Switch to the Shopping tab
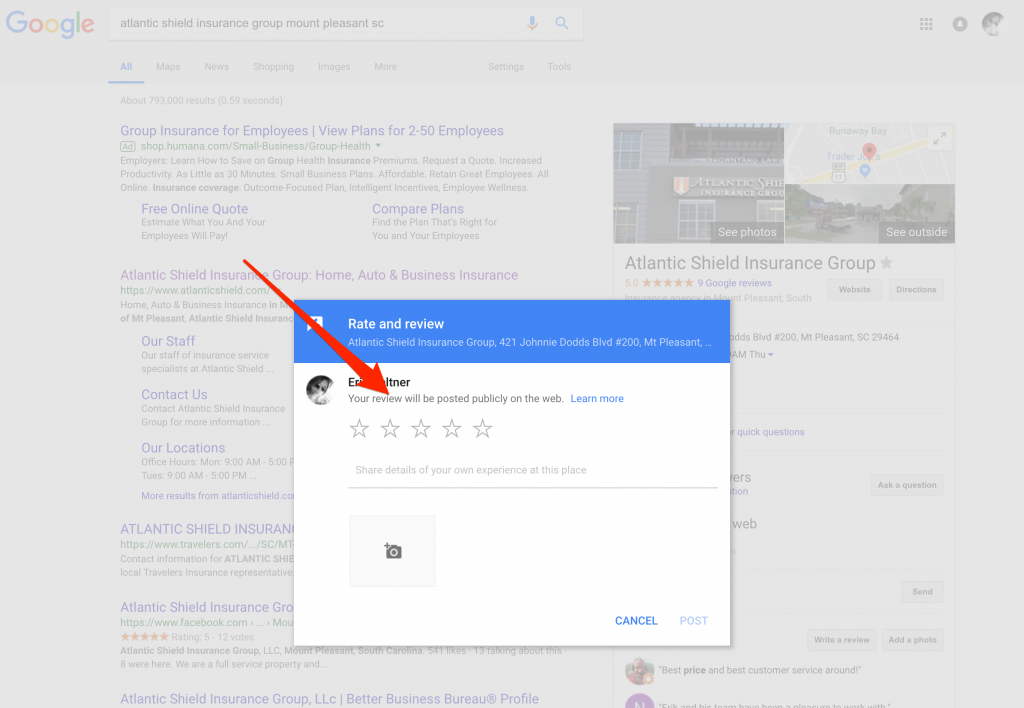Viewport: 1024px width, 708px height. [273, 67]
